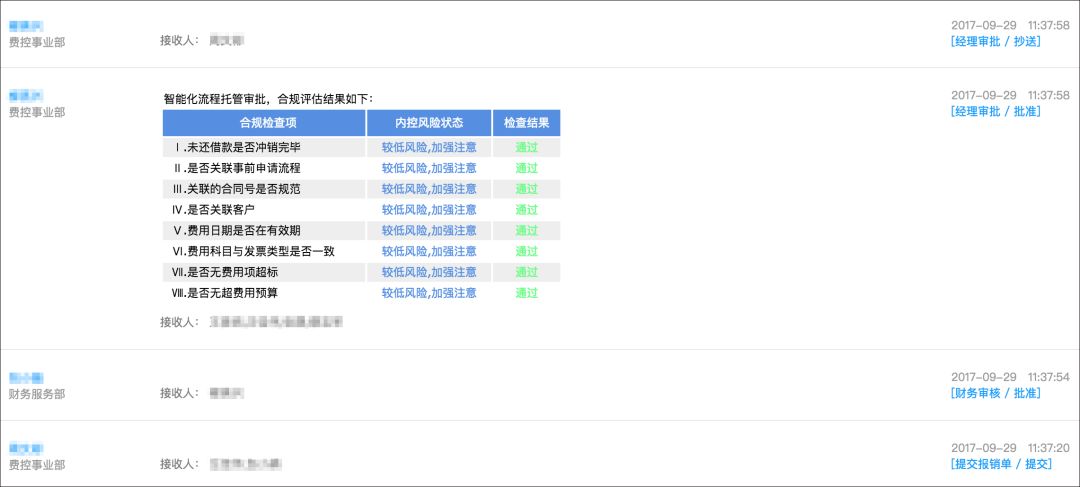Select row Ⅶ.是否无费用项超标

coord(362,272)
